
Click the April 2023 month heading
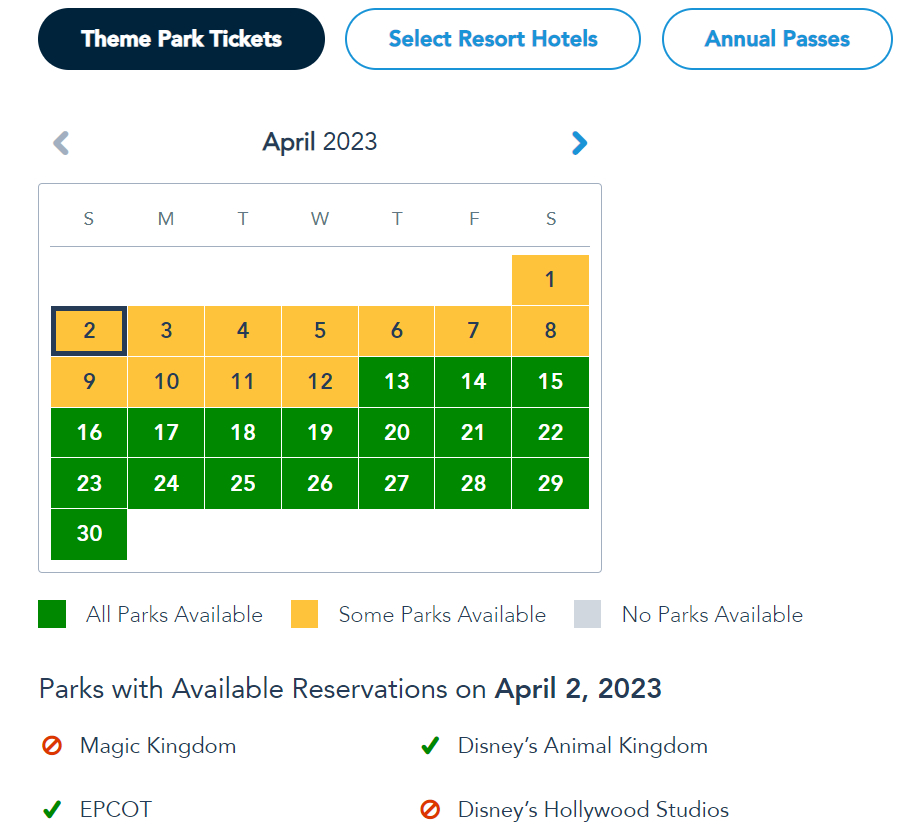[x=320, y=142]
